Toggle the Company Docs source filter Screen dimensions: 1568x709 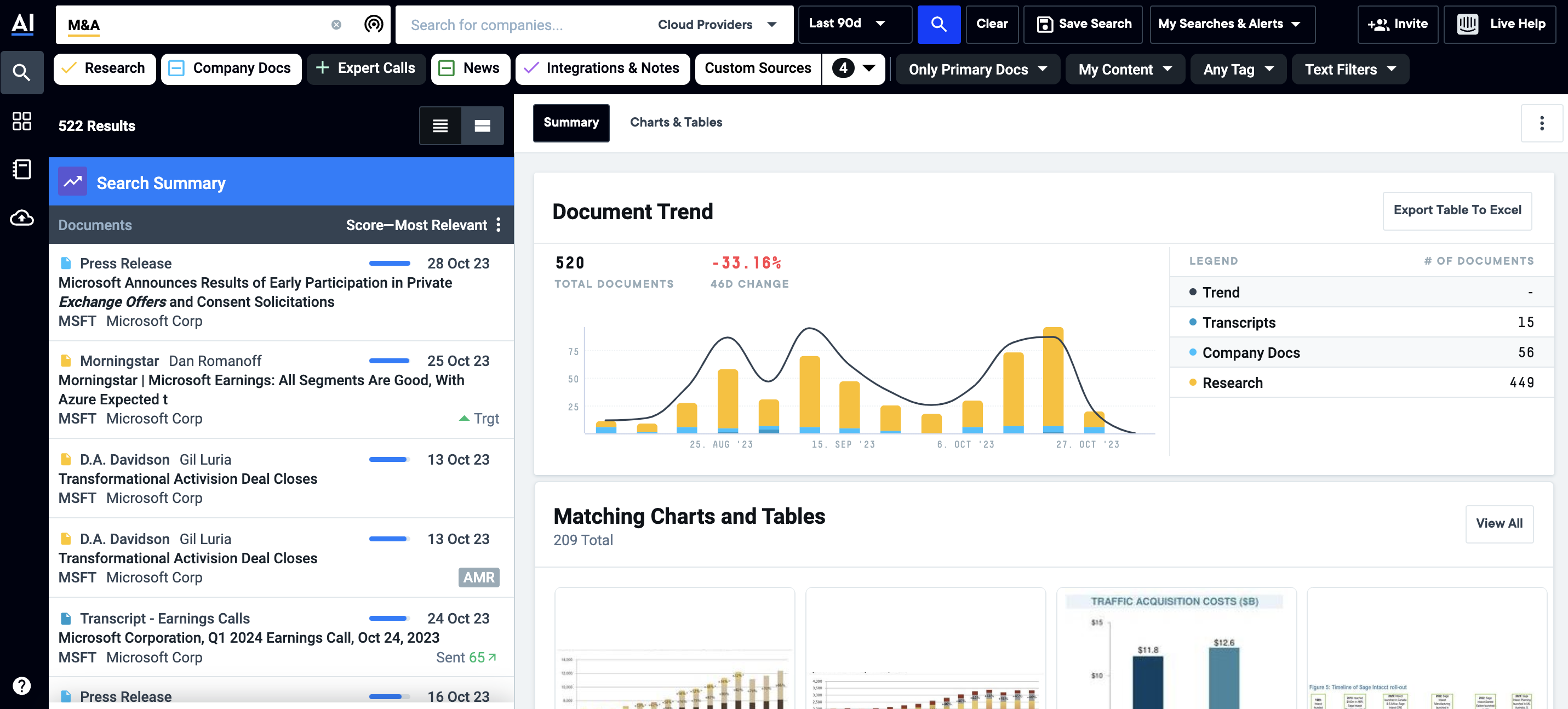[231, 69]
